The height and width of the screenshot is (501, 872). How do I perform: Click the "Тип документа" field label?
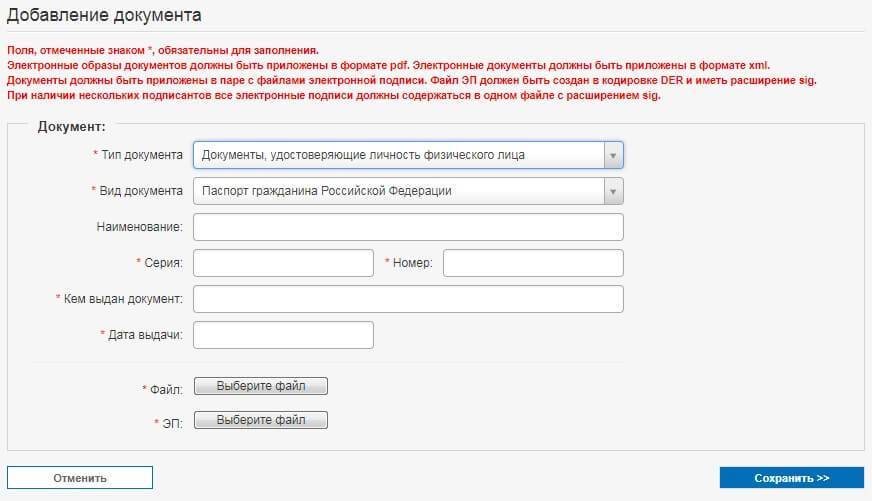pos(141,155)
